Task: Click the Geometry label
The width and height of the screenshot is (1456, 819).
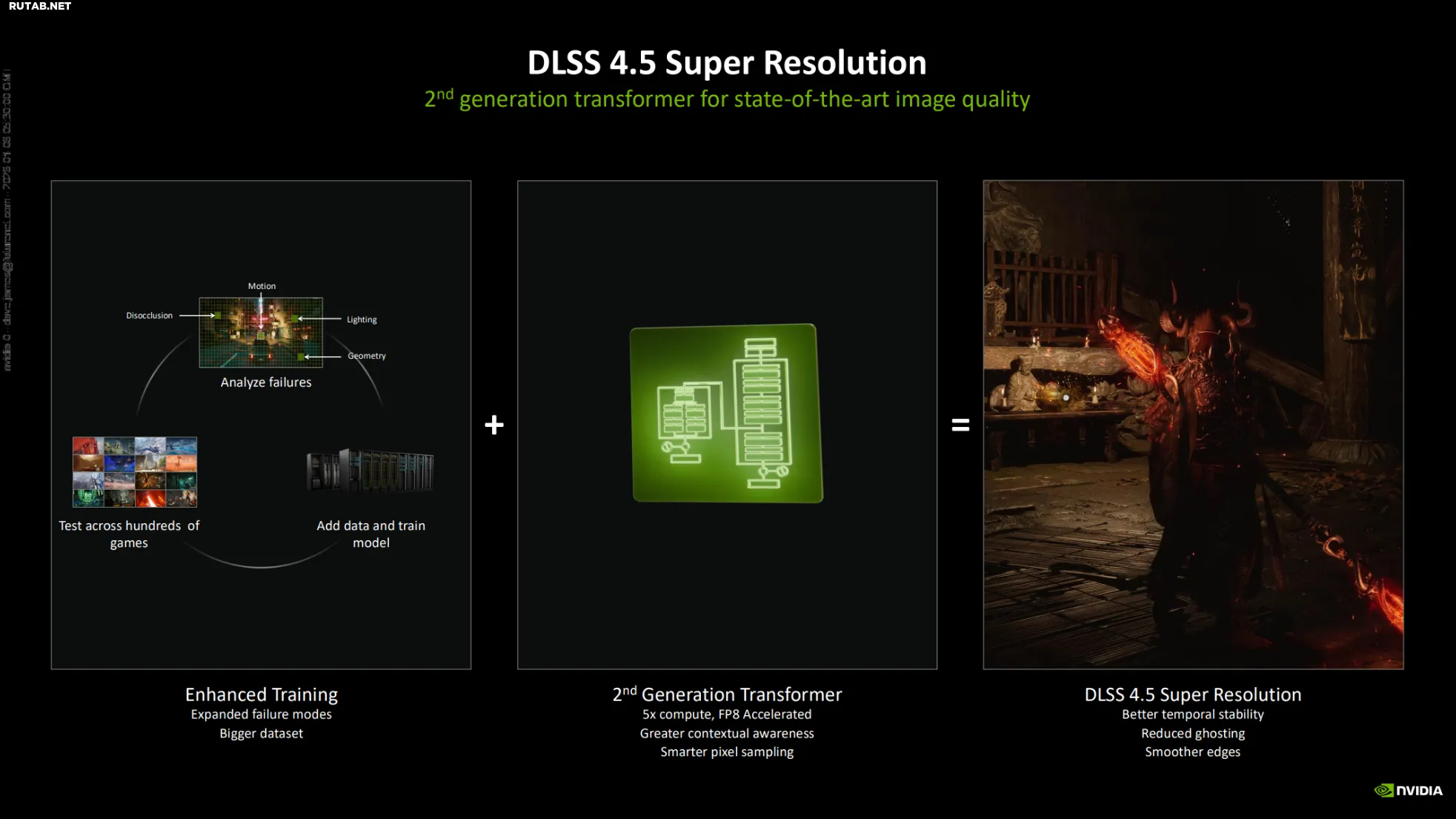Action: (366, 356)
